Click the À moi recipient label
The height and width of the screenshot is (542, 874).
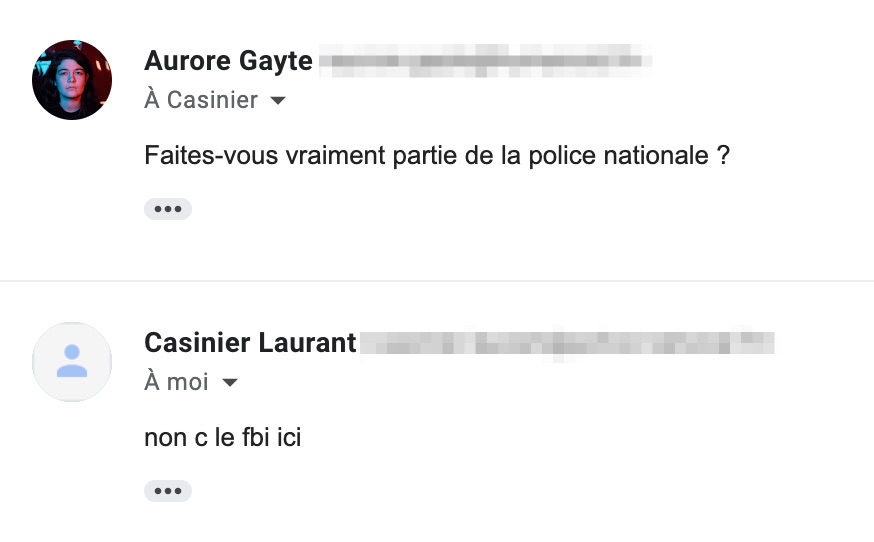click(x=176, y=382)
